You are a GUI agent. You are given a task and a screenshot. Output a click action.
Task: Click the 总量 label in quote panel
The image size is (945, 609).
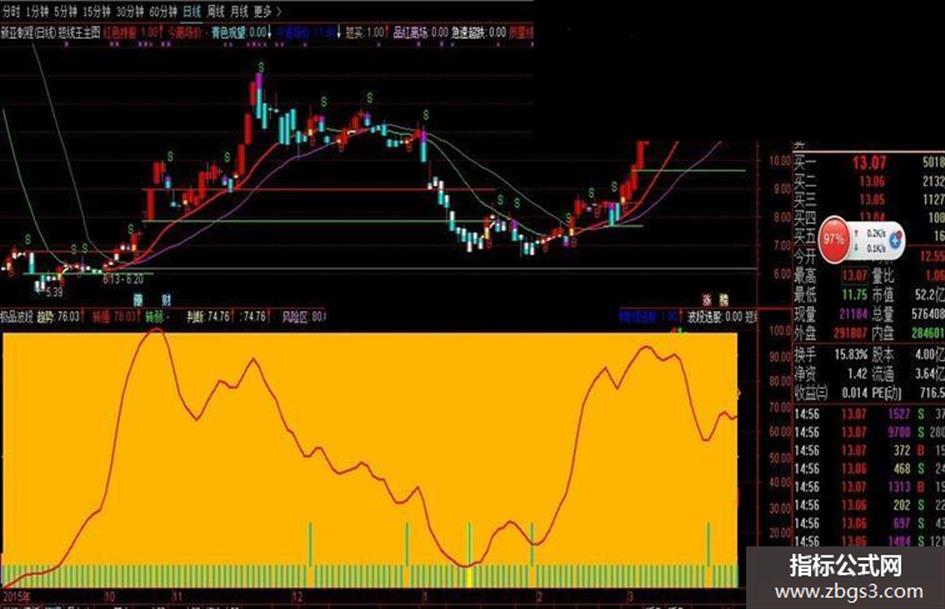tap(883, 314)
